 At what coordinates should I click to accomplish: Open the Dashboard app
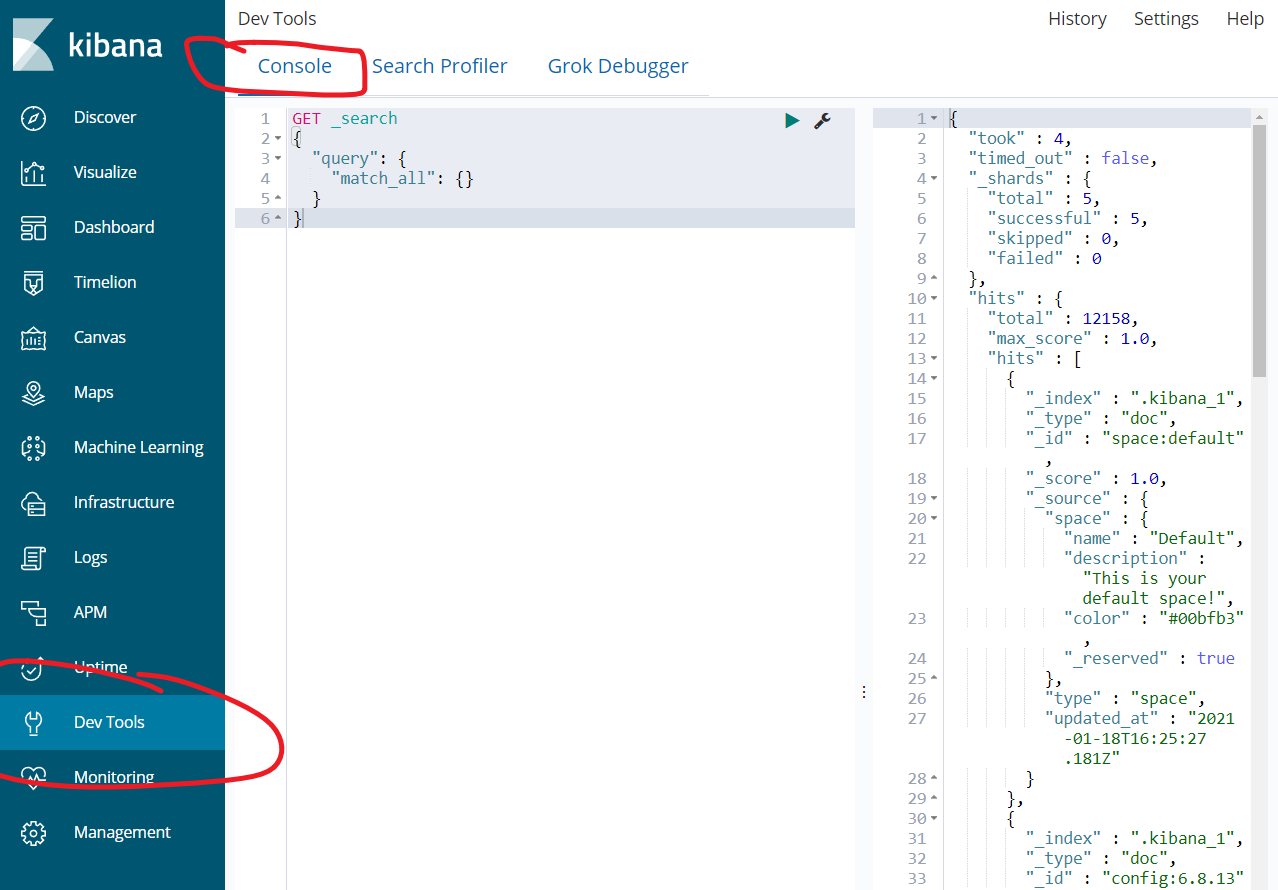(114, 227)
